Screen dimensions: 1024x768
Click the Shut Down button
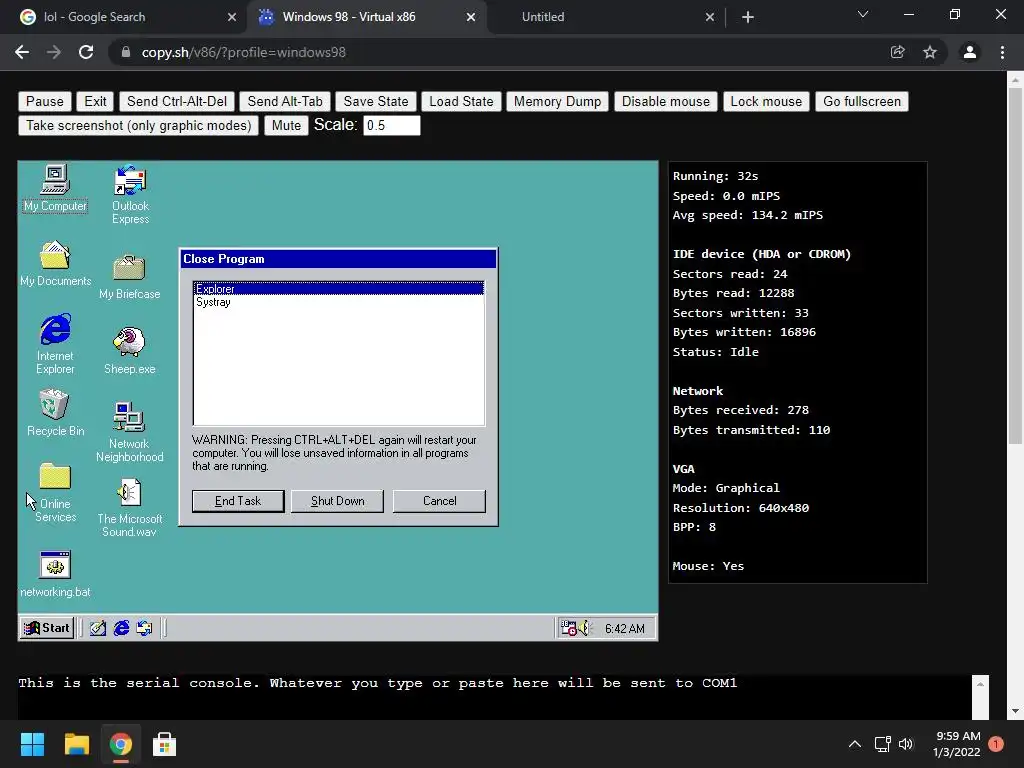click(338, 501)
